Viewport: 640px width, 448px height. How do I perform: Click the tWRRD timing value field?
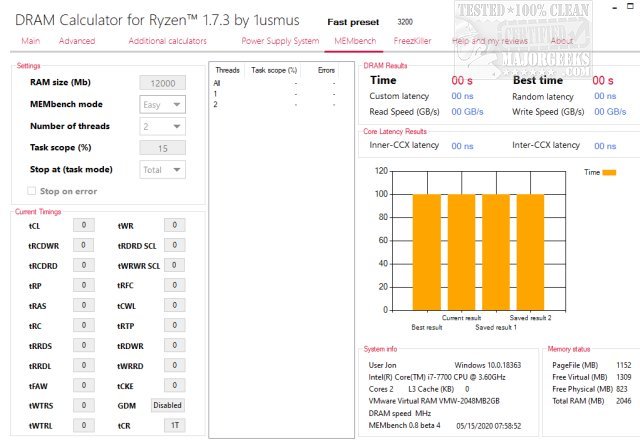[175, 365]
